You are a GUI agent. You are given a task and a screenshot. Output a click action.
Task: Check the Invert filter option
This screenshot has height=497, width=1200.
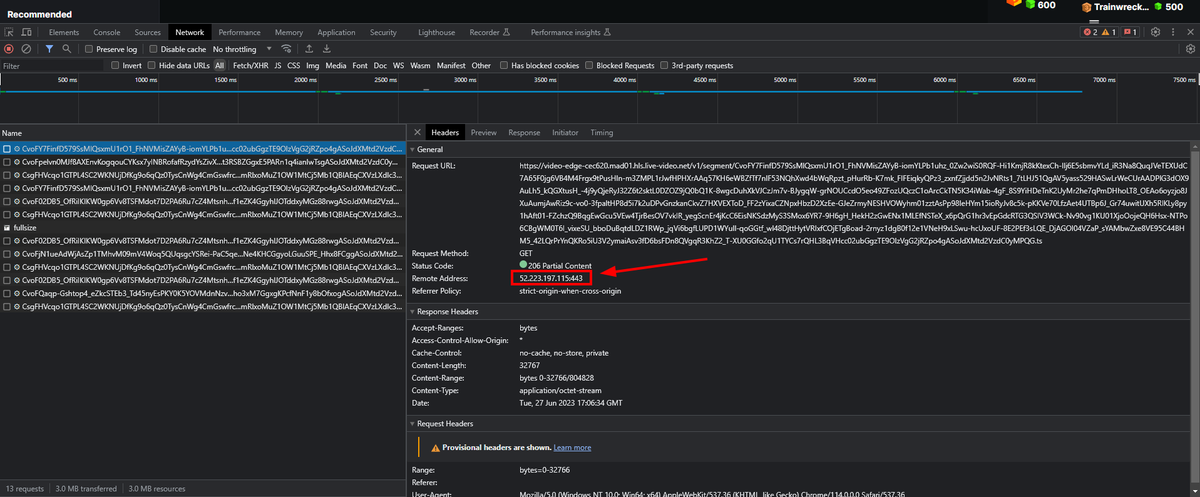click(115, 65)
